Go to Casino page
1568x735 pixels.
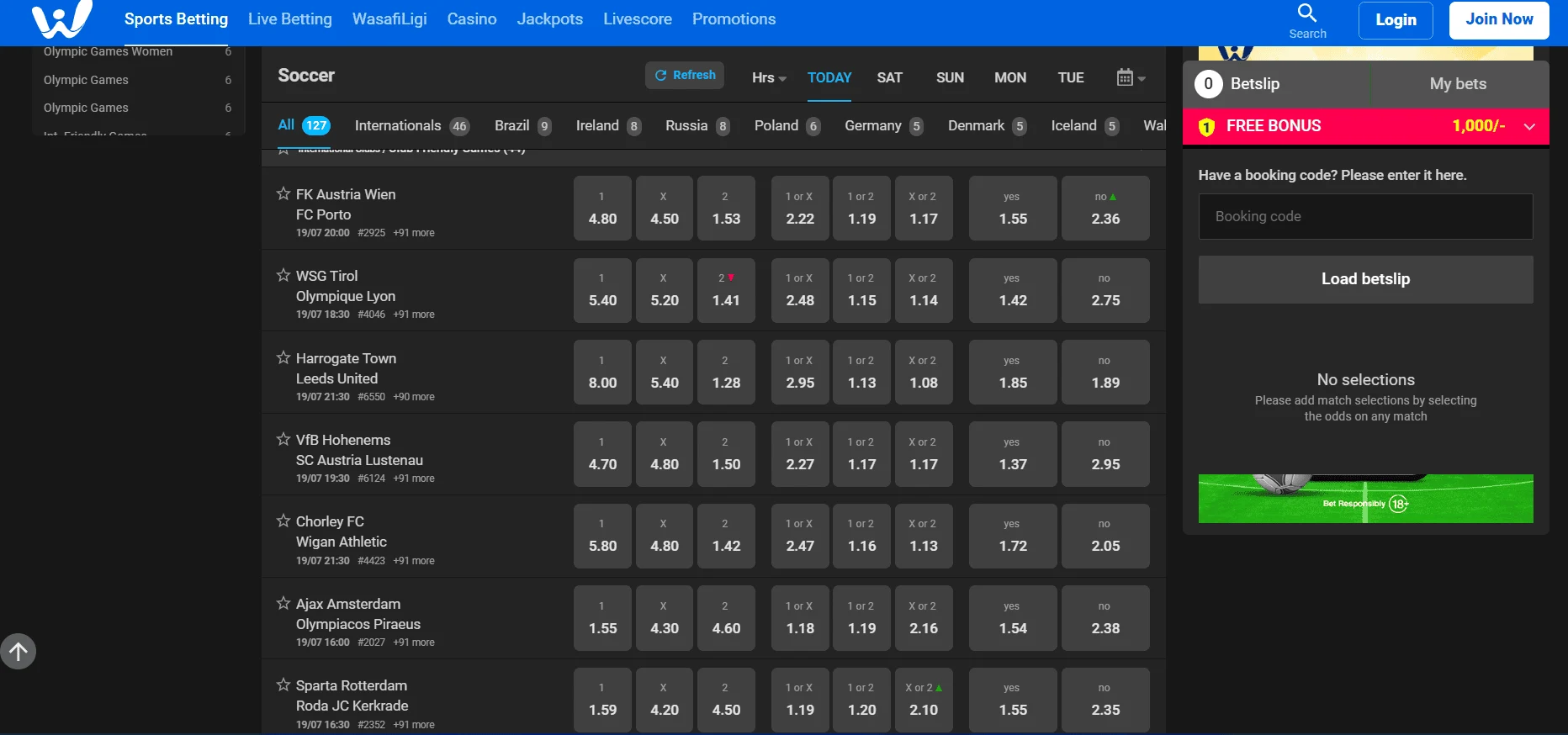[x=471, y=19]
